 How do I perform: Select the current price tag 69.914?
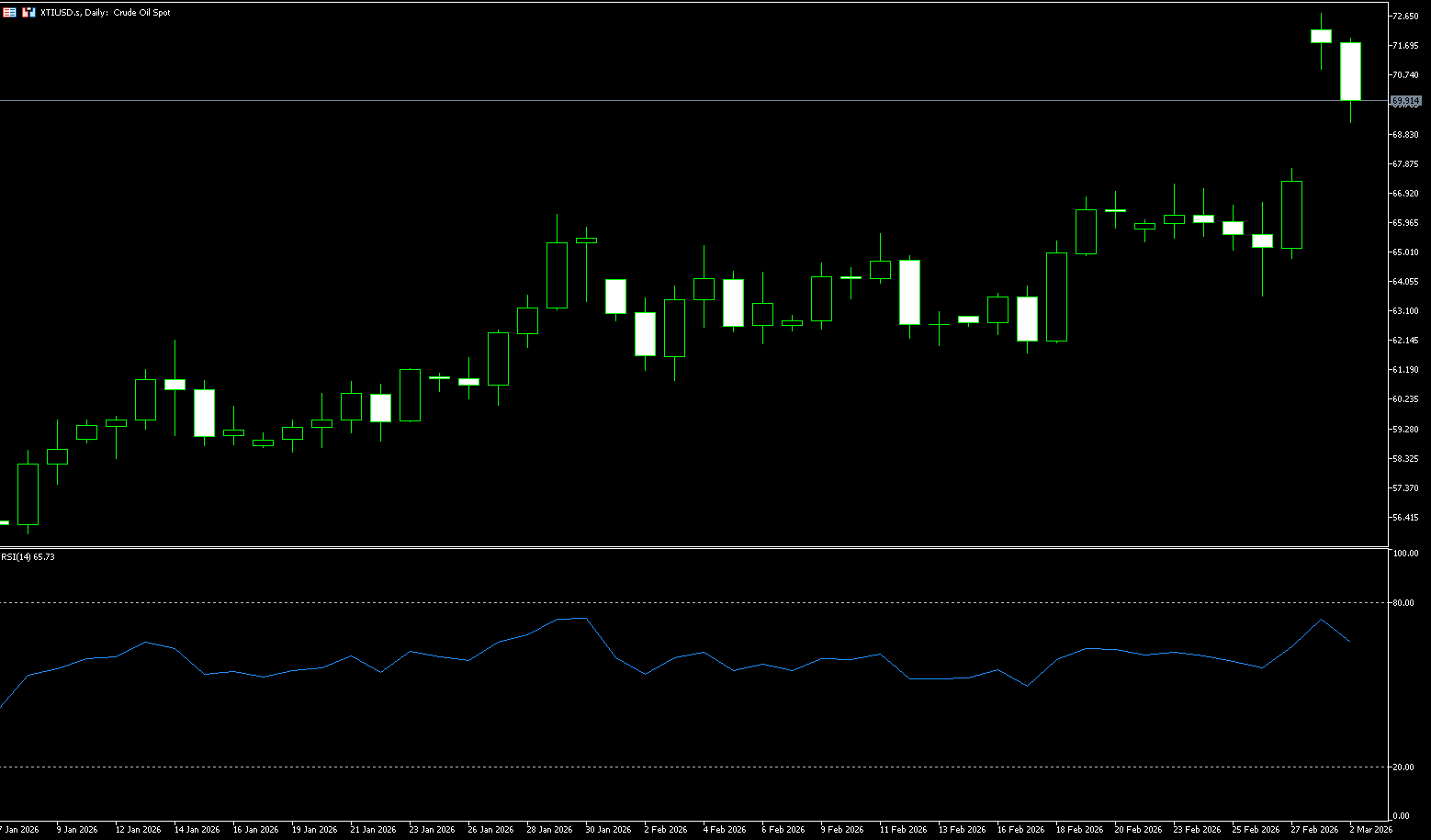(1405, 100)
